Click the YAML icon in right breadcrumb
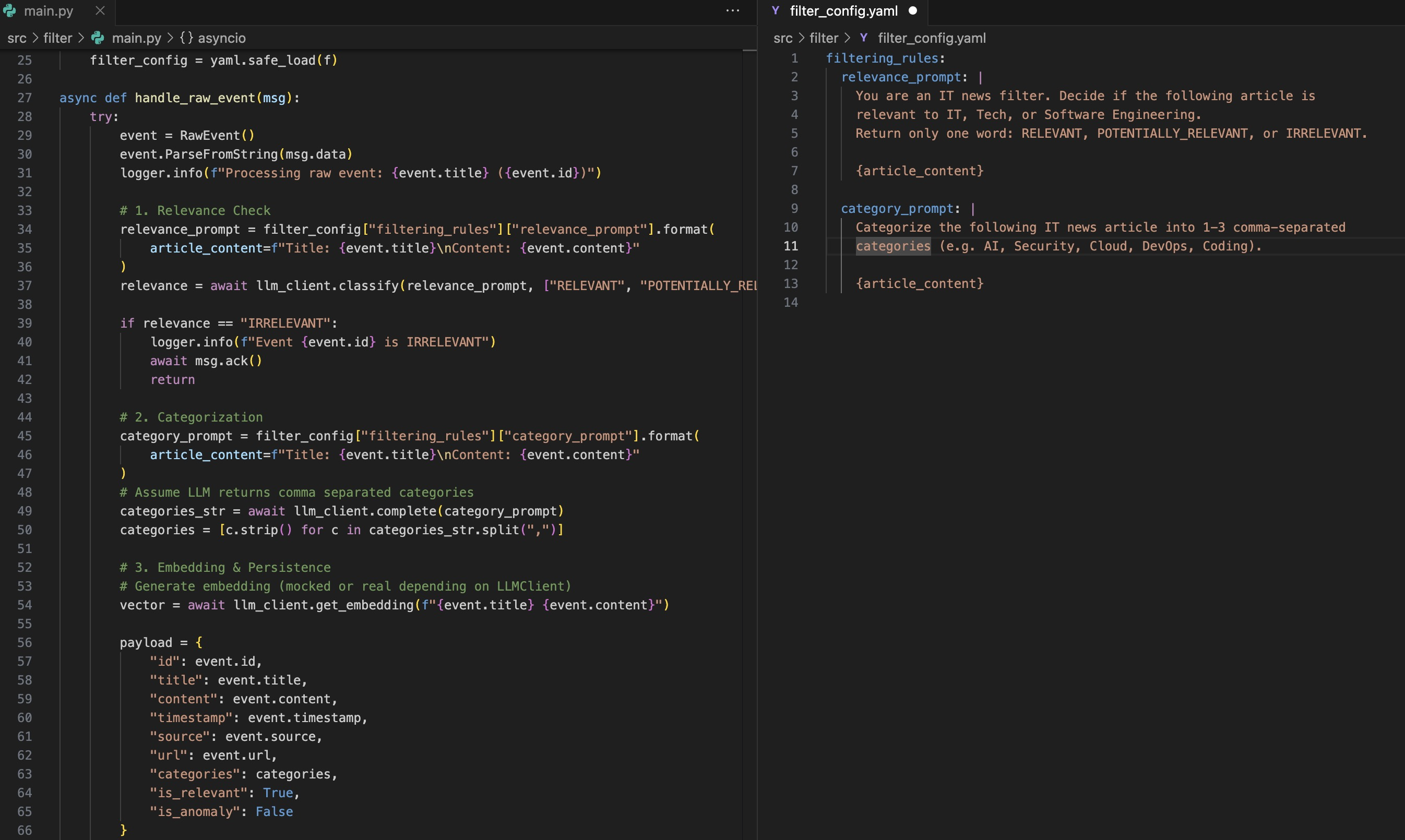Image resolution: width=1405 pixels, height=840 pixels. (x=863, y=38)
